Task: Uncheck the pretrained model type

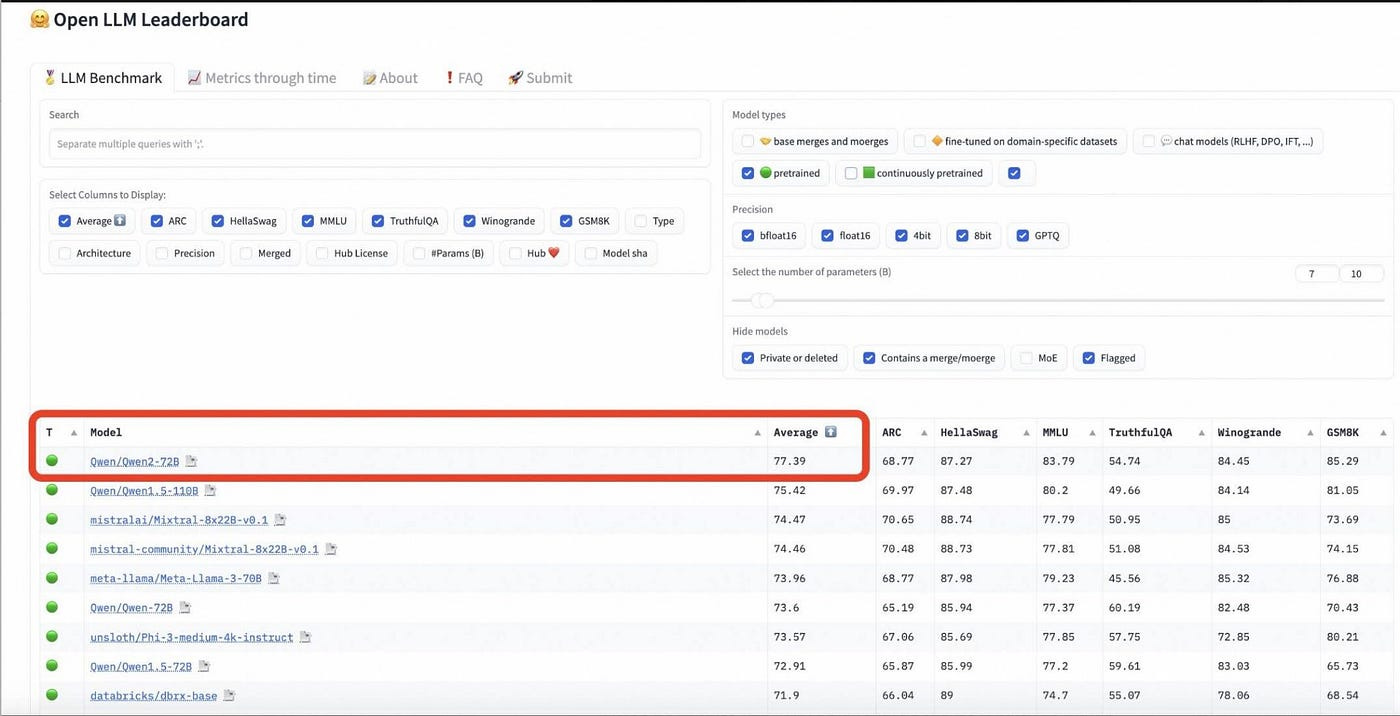Action: coord(748,173)
